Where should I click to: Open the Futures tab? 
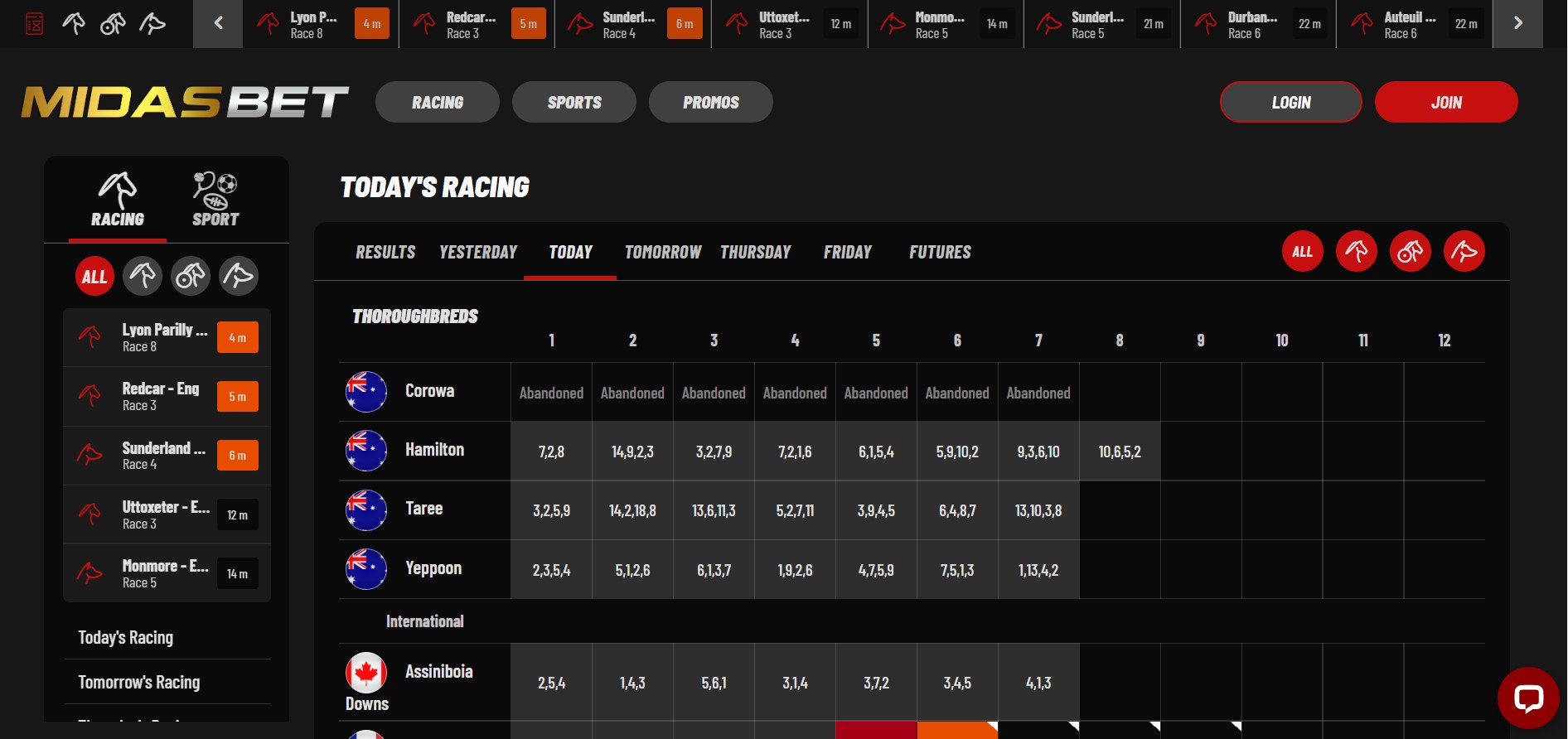point(940,252)
